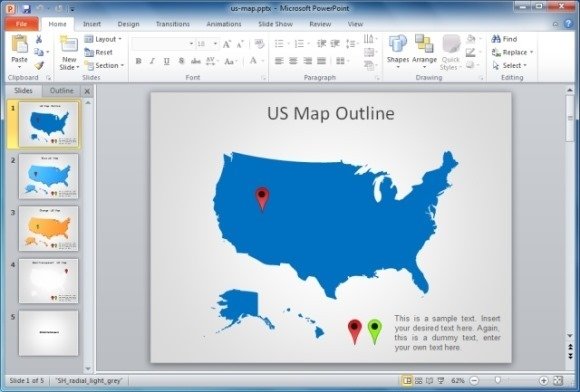Center the text alignment

(x=293, y=61)
